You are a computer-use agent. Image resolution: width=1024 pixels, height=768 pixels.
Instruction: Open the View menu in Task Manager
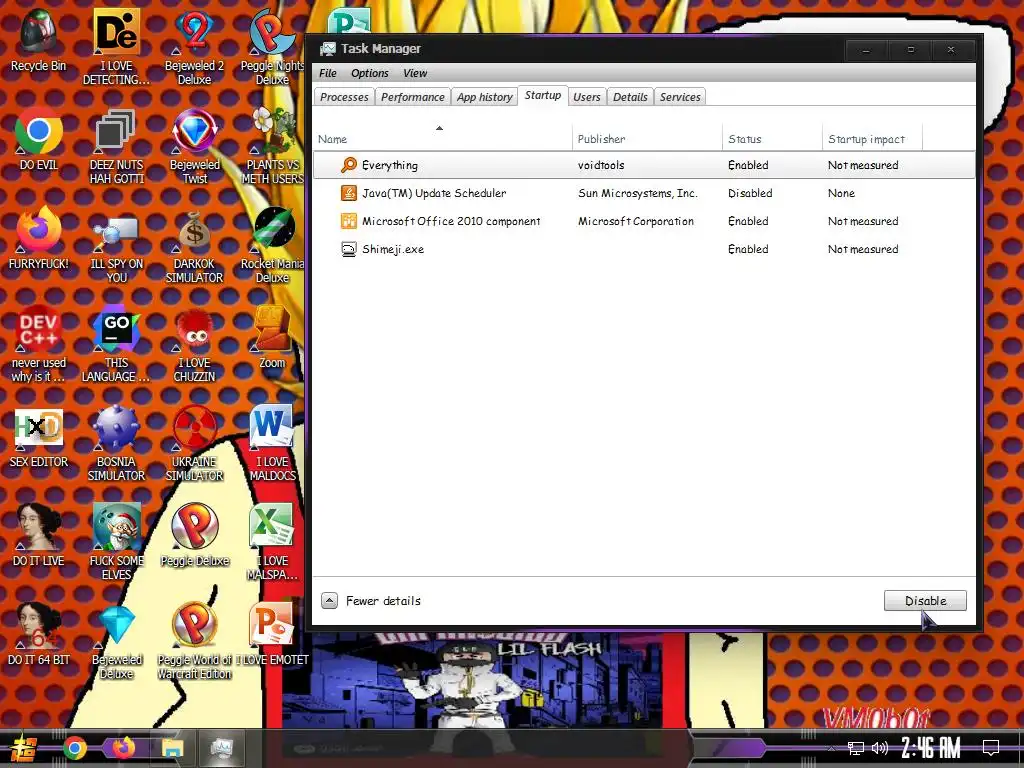click(x=415, y=73)
